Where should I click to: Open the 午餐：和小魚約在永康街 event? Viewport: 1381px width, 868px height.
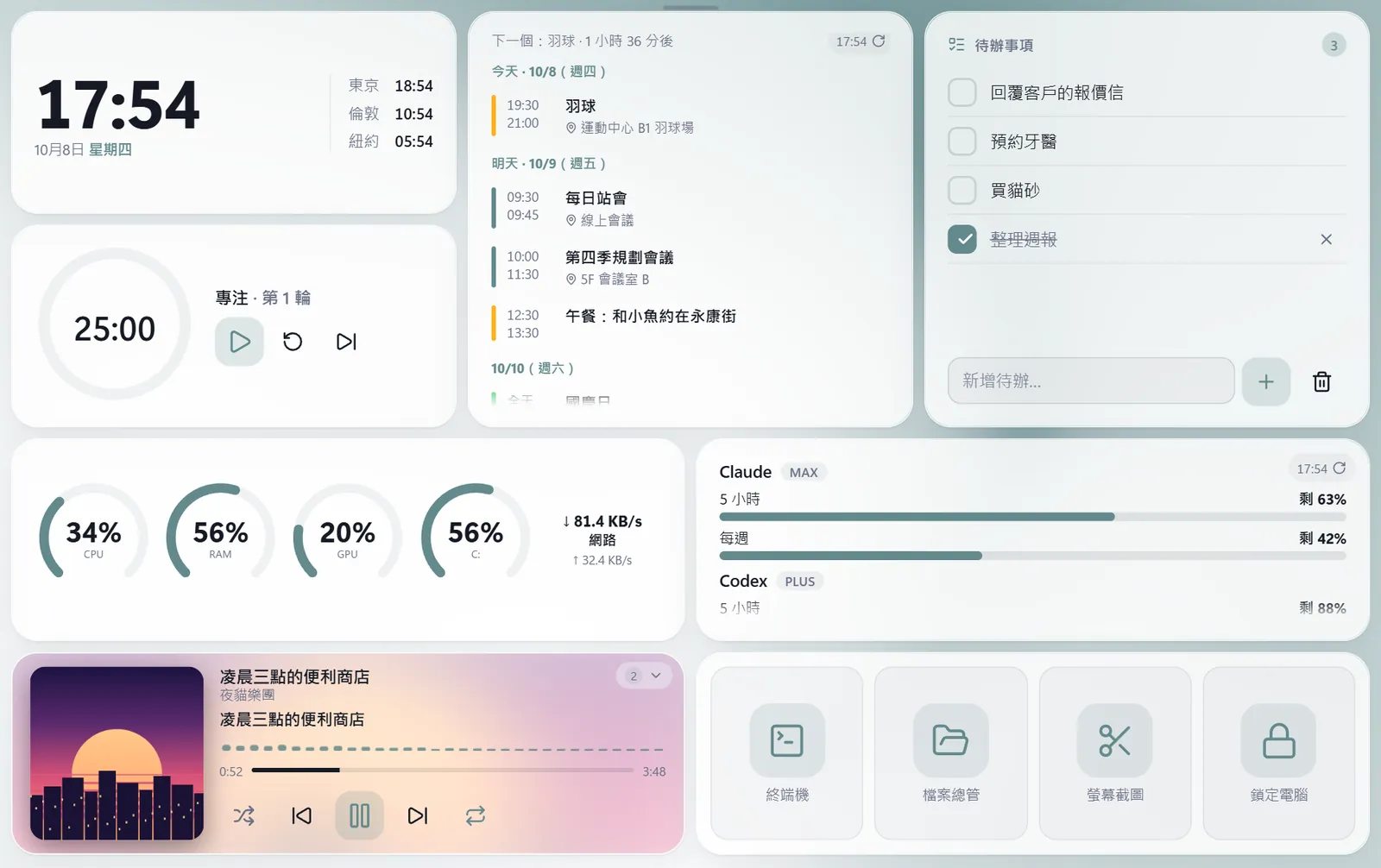690,324
